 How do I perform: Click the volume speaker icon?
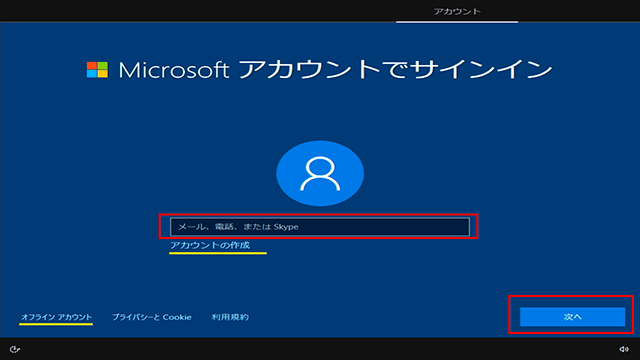click(x=624, y=349)
